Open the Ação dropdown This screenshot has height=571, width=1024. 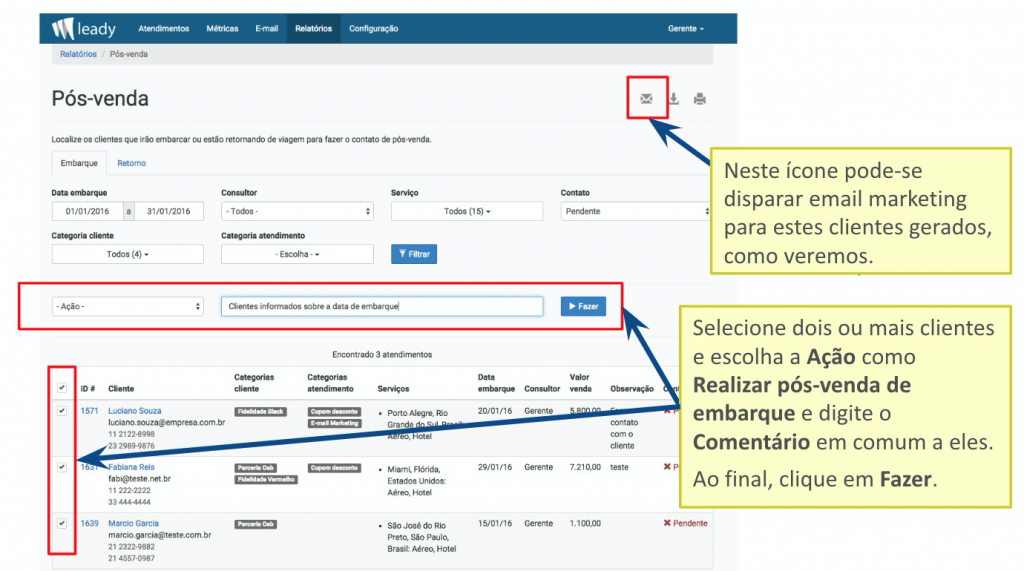(127, 306)
